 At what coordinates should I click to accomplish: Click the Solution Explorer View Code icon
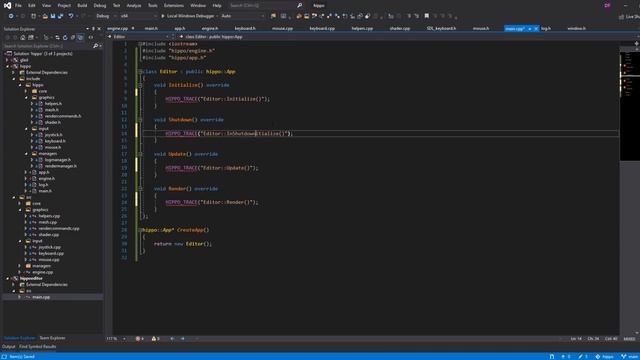point(91,38)
